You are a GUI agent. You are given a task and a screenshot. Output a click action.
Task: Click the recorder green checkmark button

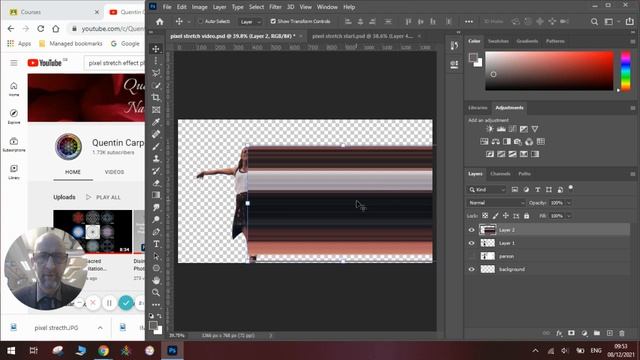coord(126,303)
